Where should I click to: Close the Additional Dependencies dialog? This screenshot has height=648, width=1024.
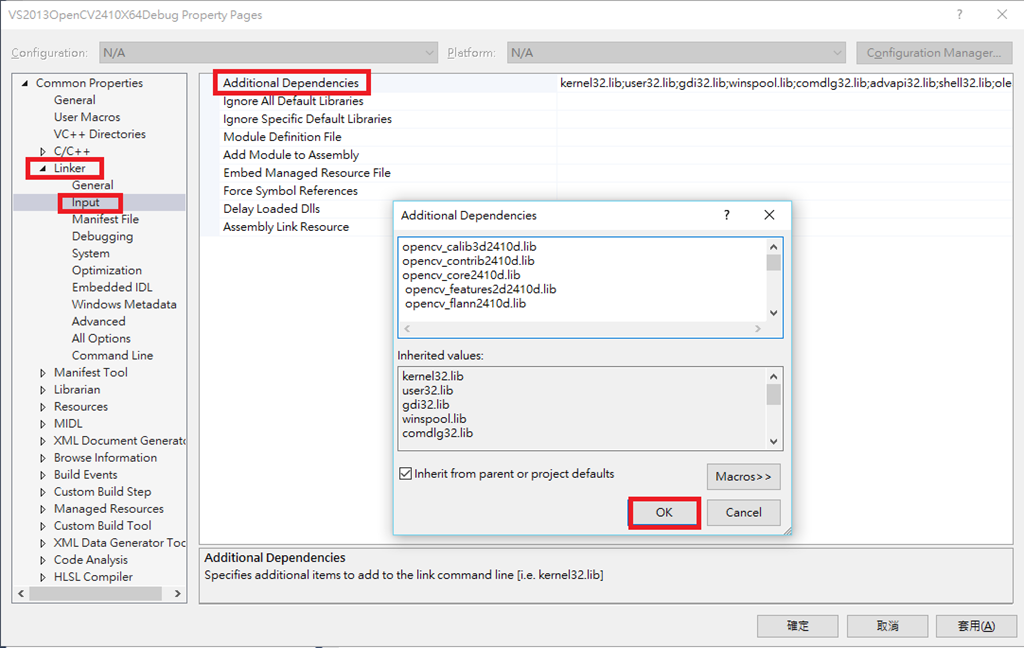(769, 215)
